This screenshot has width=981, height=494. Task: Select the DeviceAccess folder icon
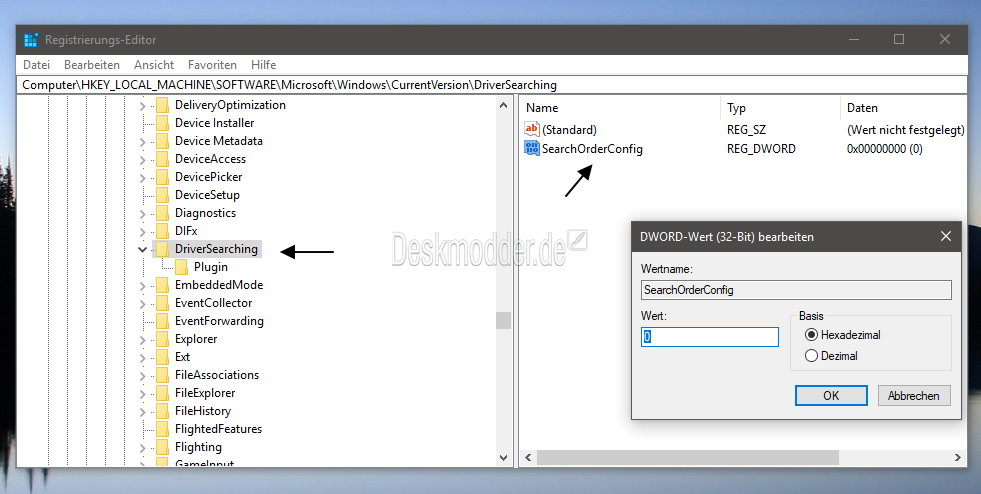click(162, 159)
